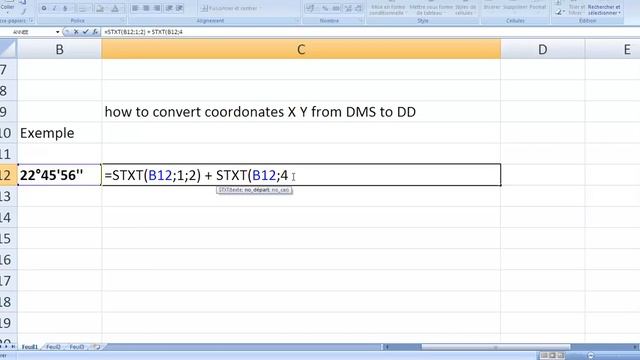Click the percent style icon
This screenshot has width=640, height=360.
click(x=325, y=8)
